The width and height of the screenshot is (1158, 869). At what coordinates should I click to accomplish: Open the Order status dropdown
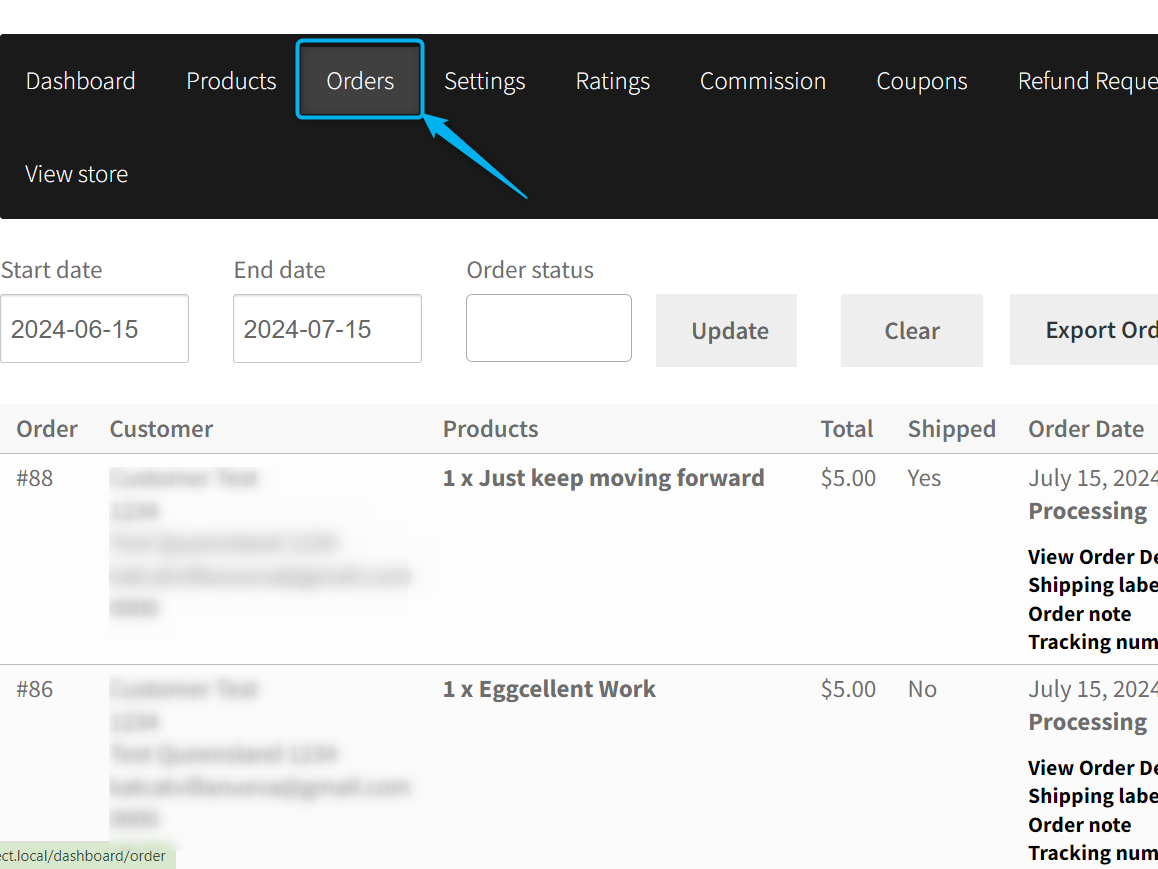[x=548, y=328]
